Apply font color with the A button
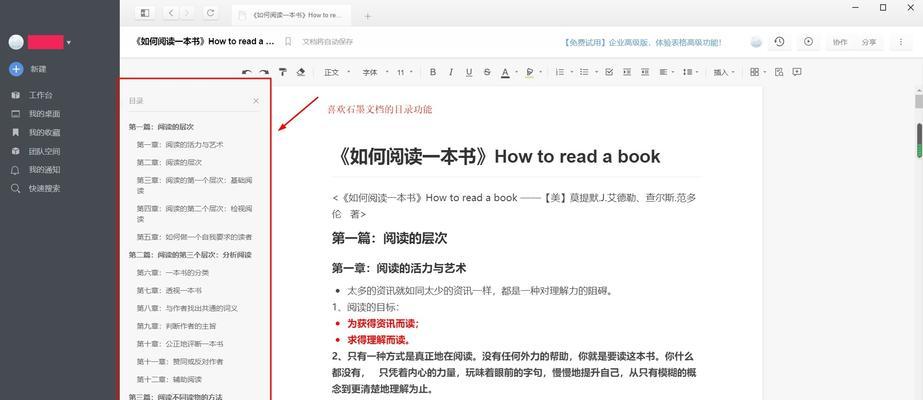The width and height of the screenshot is (923, 400). pyautogui.click(x=505, y=72)
